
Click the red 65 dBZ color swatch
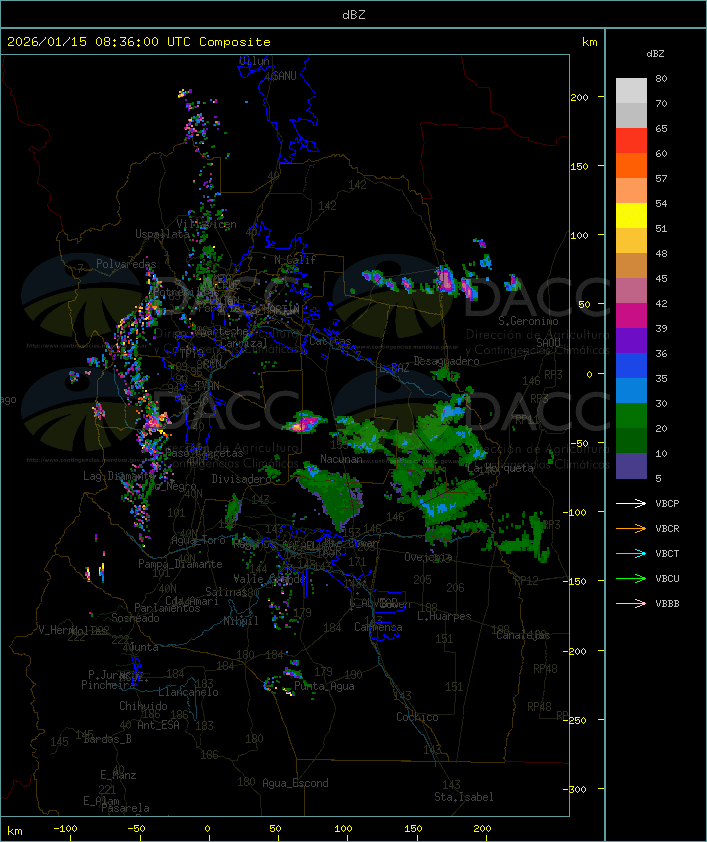pyautogui.click(x=631, y=141)
